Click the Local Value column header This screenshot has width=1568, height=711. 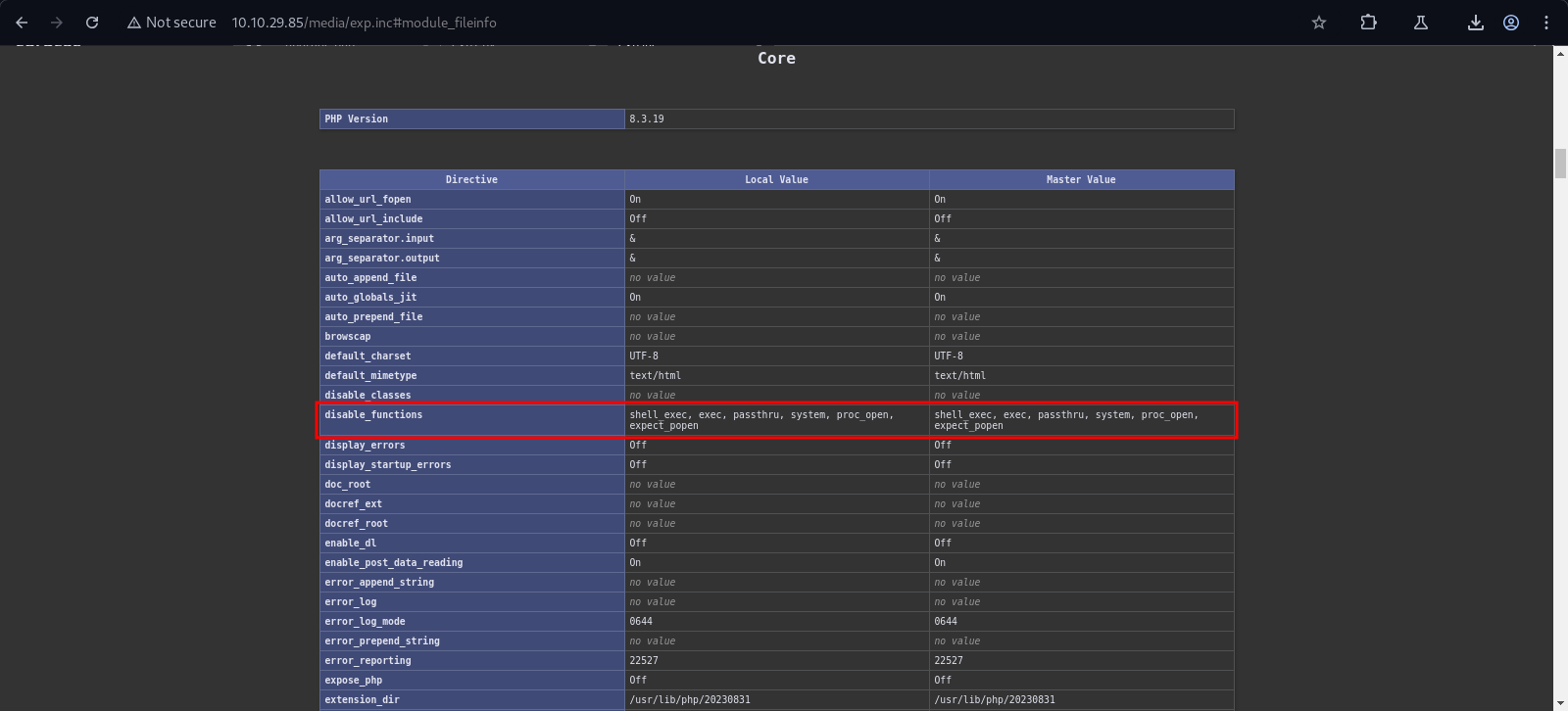click(776, 180)
